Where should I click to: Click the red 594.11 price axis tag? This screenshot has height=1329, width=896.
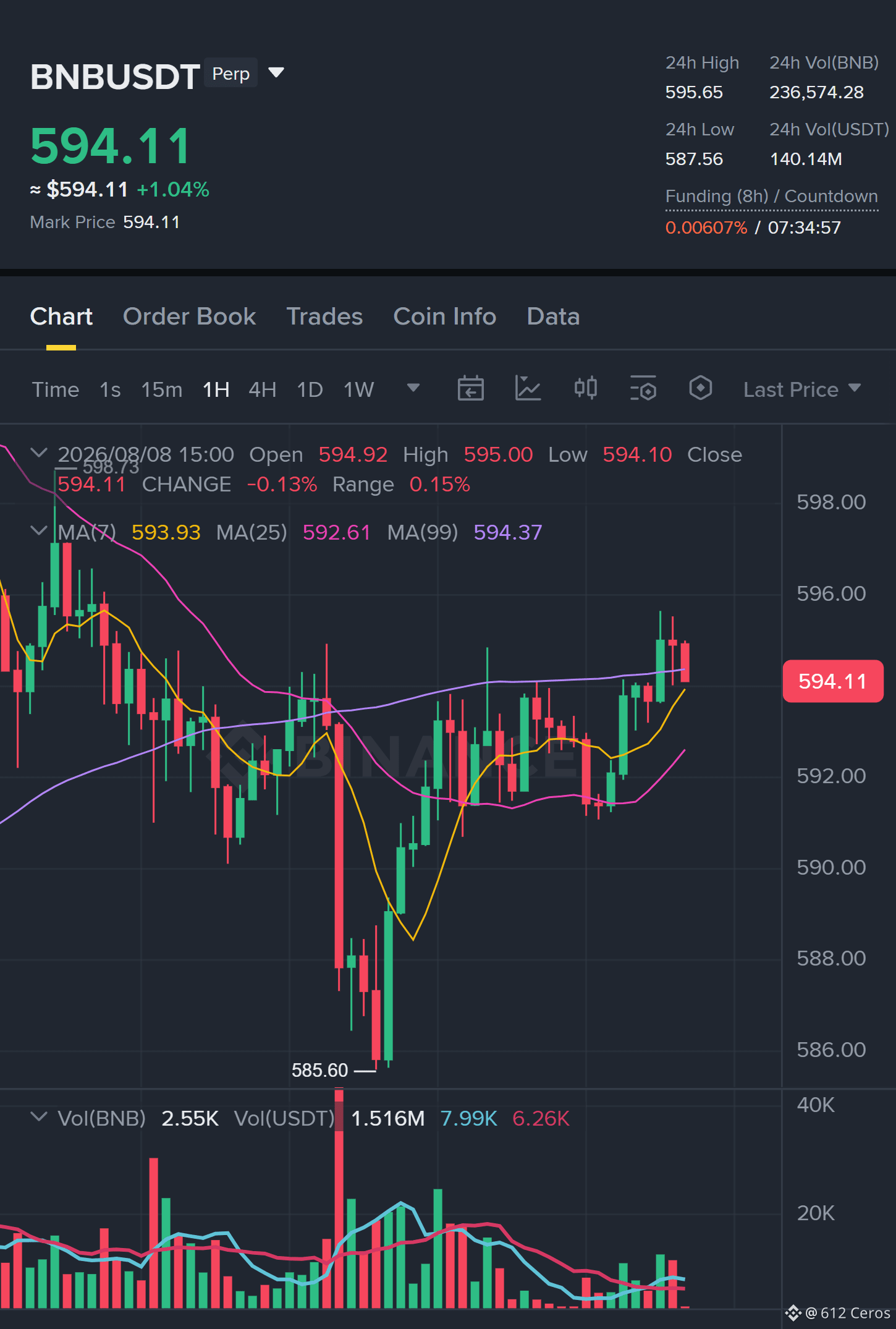[832, 681]
